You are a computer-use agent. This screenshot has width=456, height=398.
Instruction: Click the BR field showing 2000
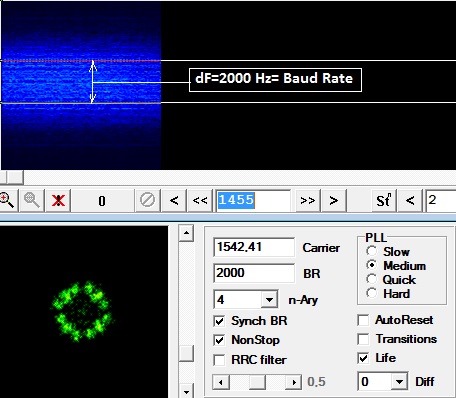[254, 273]
